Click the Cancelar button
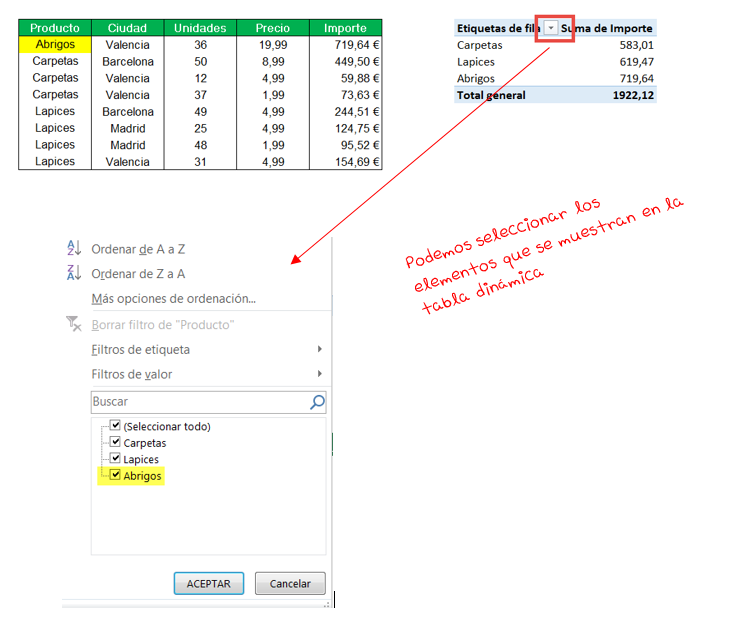 click(x=290, y=584)
